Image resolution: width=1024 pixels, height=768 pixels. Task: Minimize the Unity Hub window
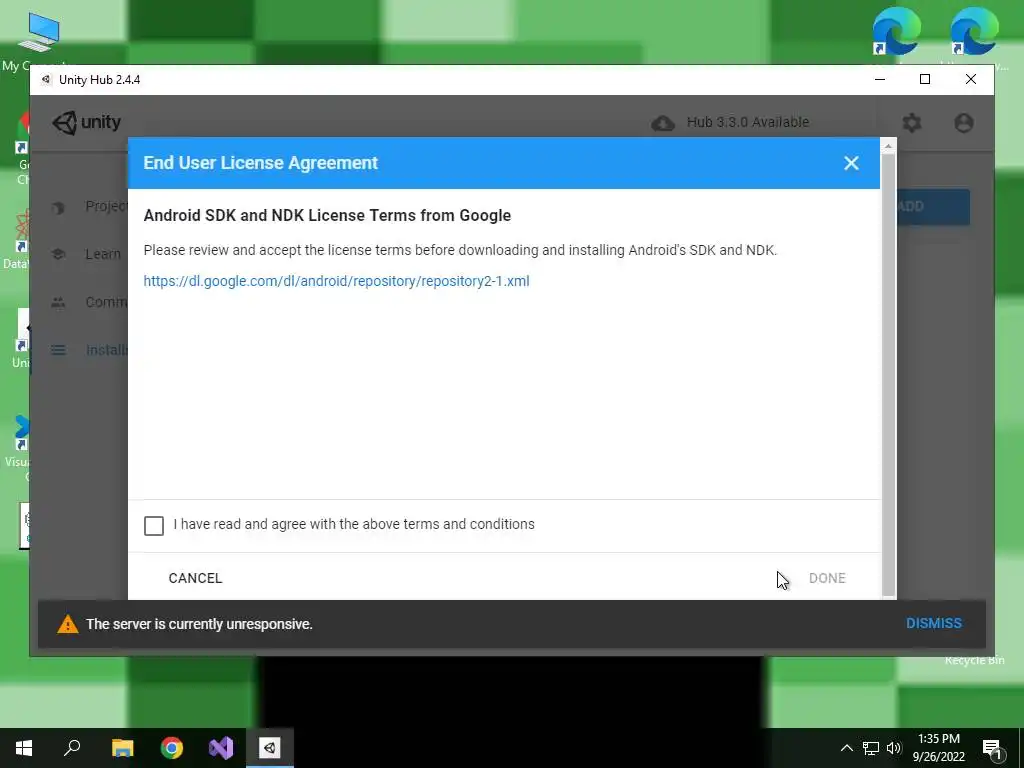(880, 80)
